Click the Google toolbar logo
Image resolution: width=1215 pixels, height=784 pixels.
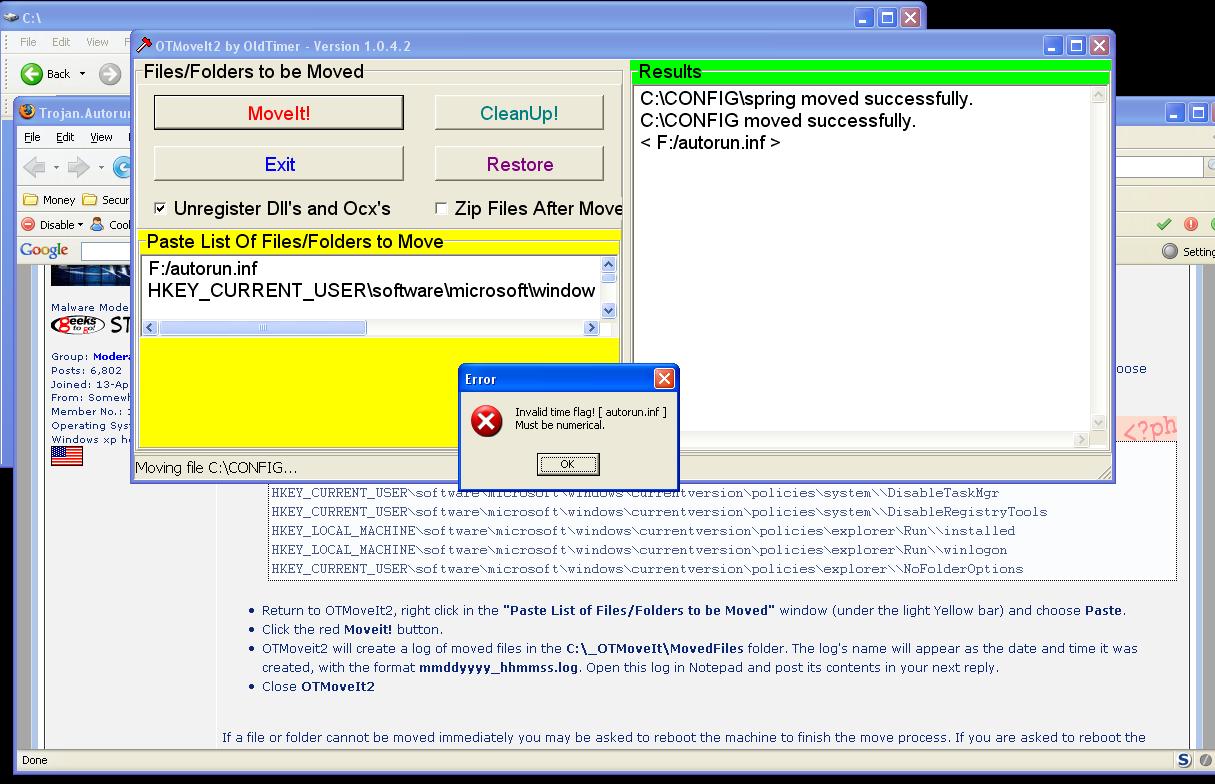click(44, 250)
